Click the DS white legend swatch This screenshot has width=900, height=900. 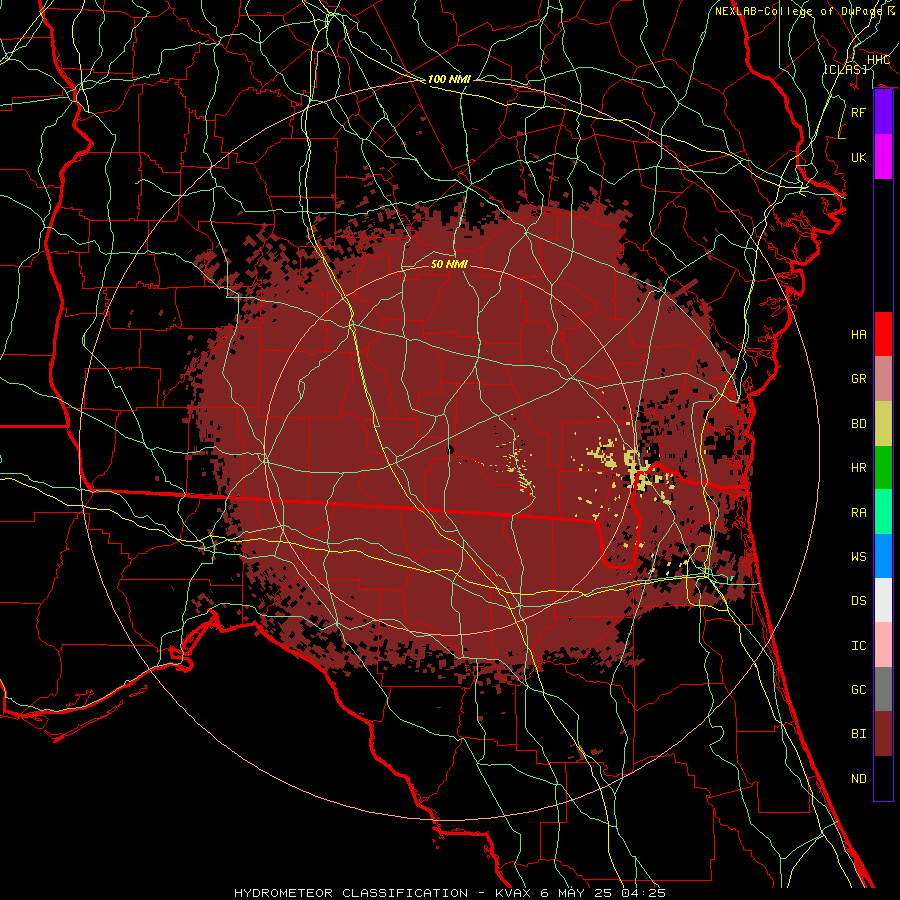coord(883,600)
